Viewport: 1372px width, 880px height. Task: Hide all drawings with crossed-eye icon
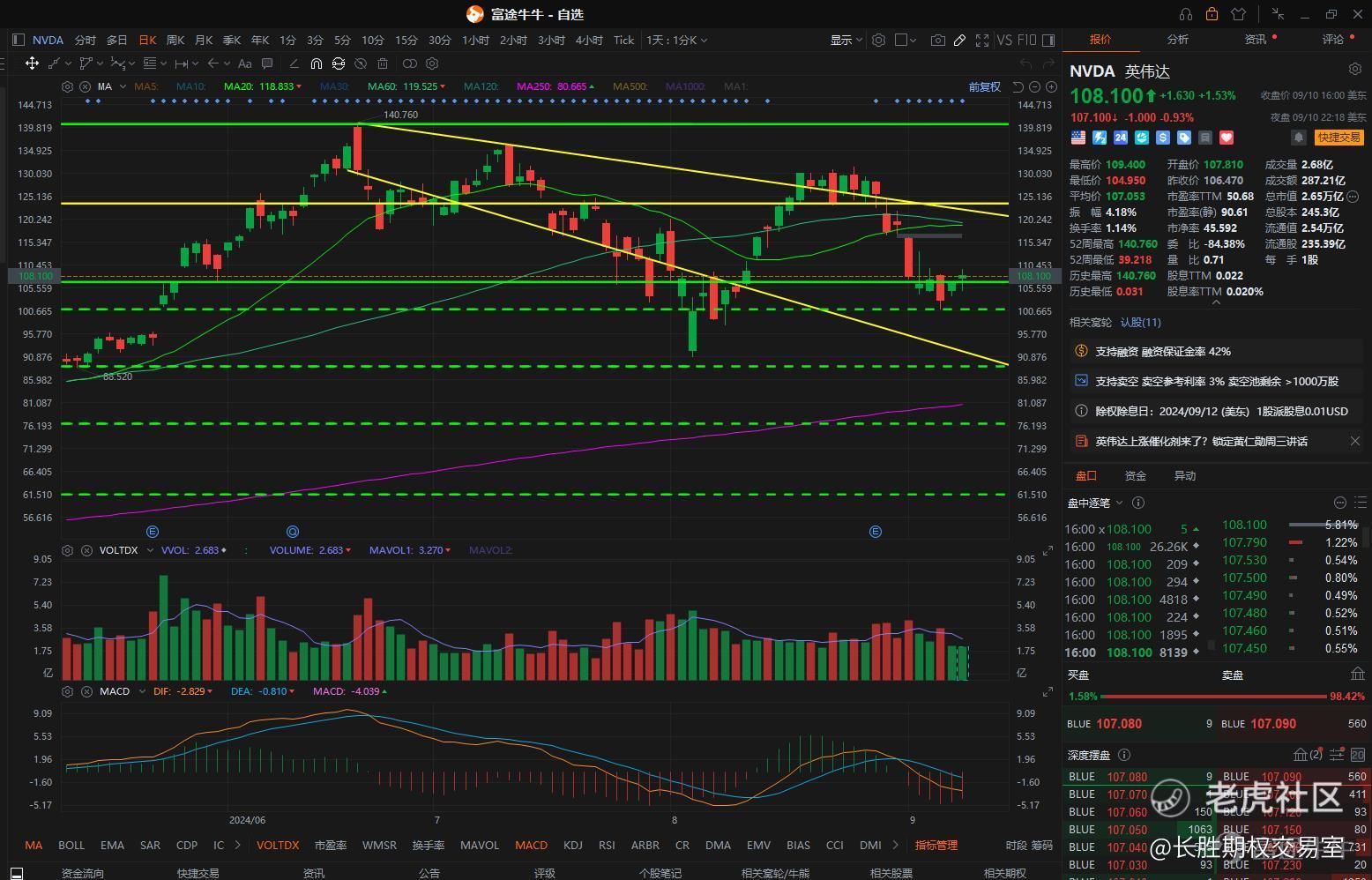pos(360,63)
